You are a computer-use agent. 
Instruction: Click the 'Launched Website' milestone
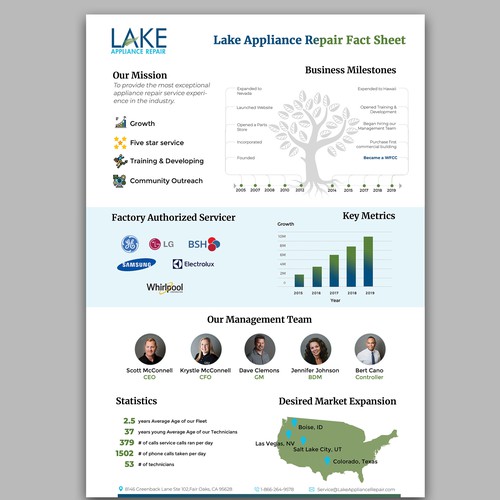pyautogui.click(x=255, y=108)
